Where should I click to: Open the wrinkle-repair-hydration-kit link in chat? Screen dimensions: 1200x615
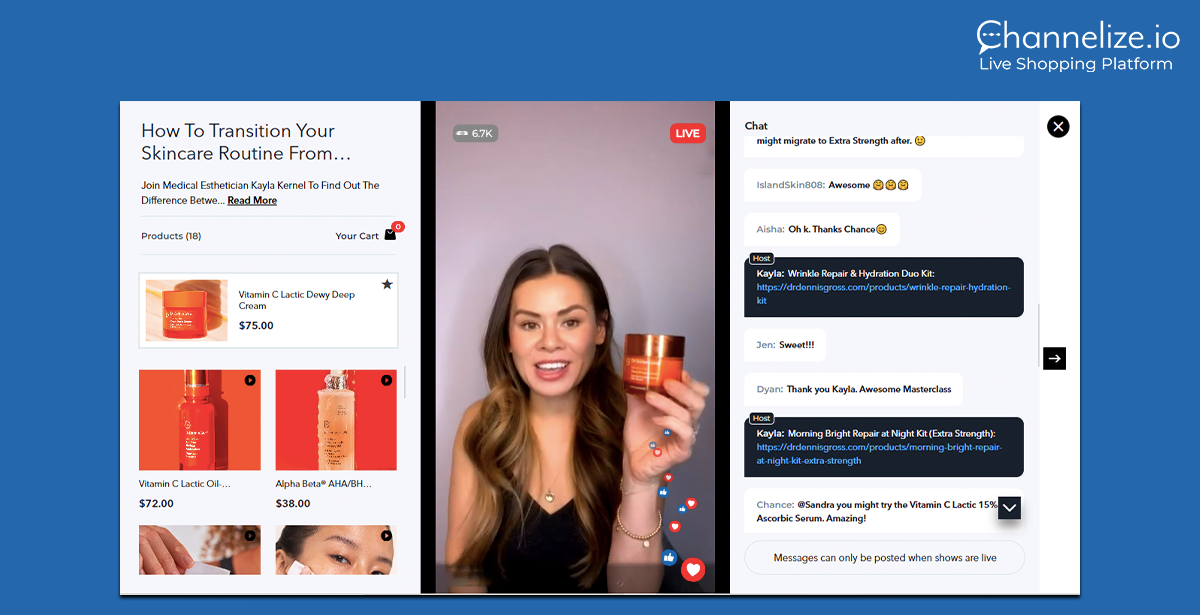pos(883,294)
